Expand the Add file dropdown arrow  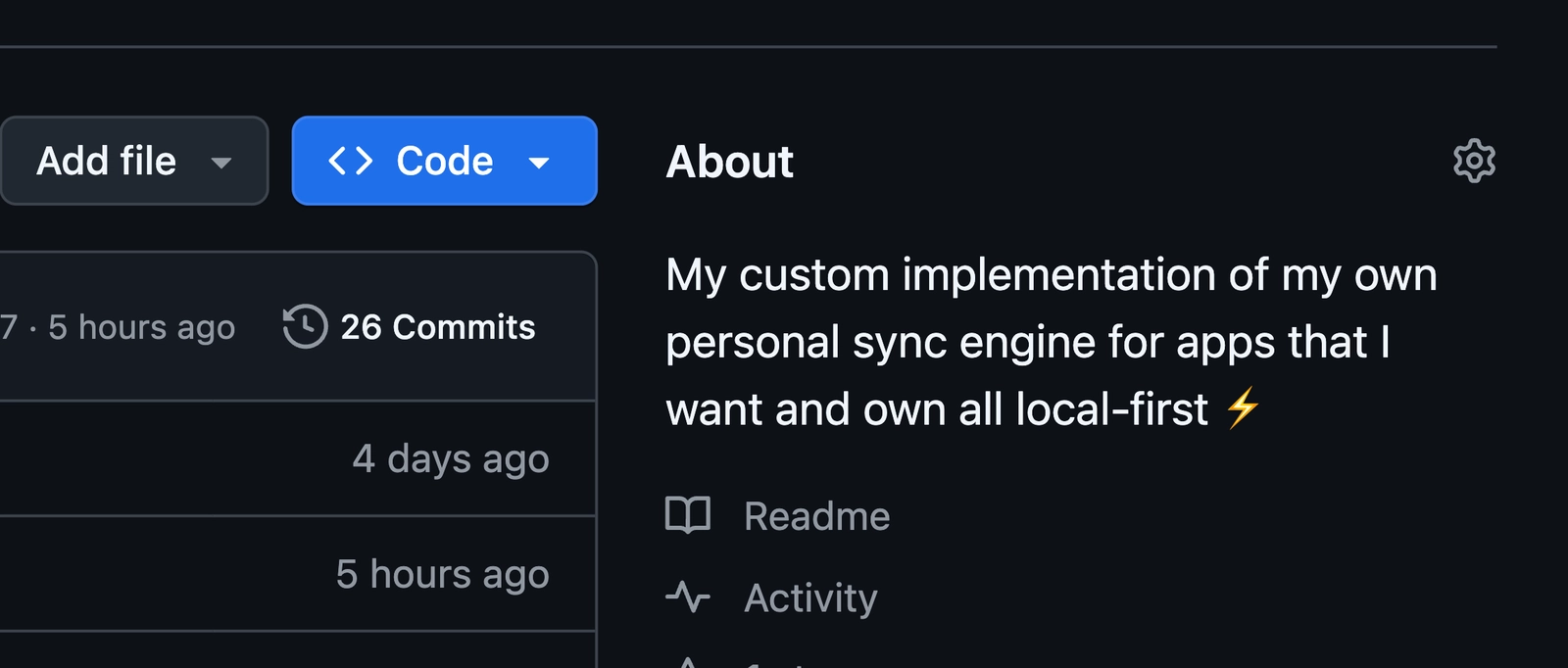click(221, 163)
